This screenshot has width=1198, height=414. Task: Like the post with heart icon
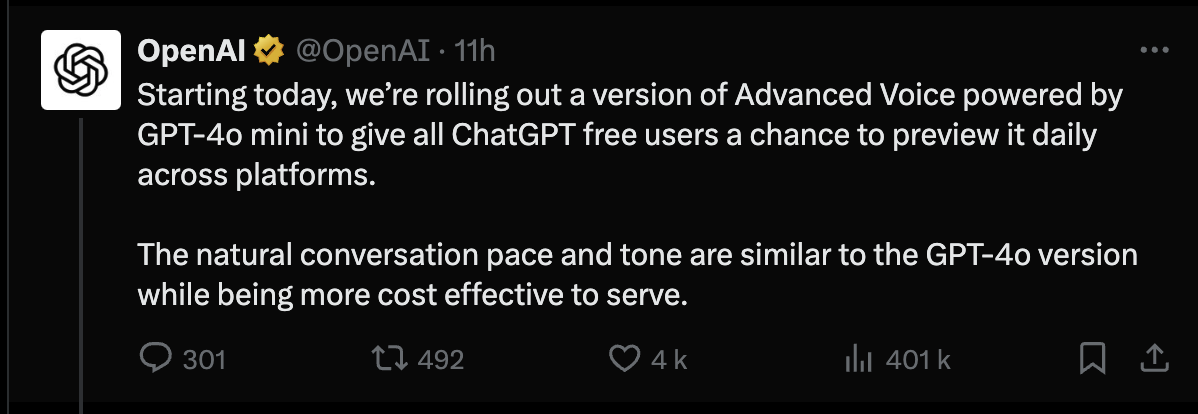click(x=625, y=358)
